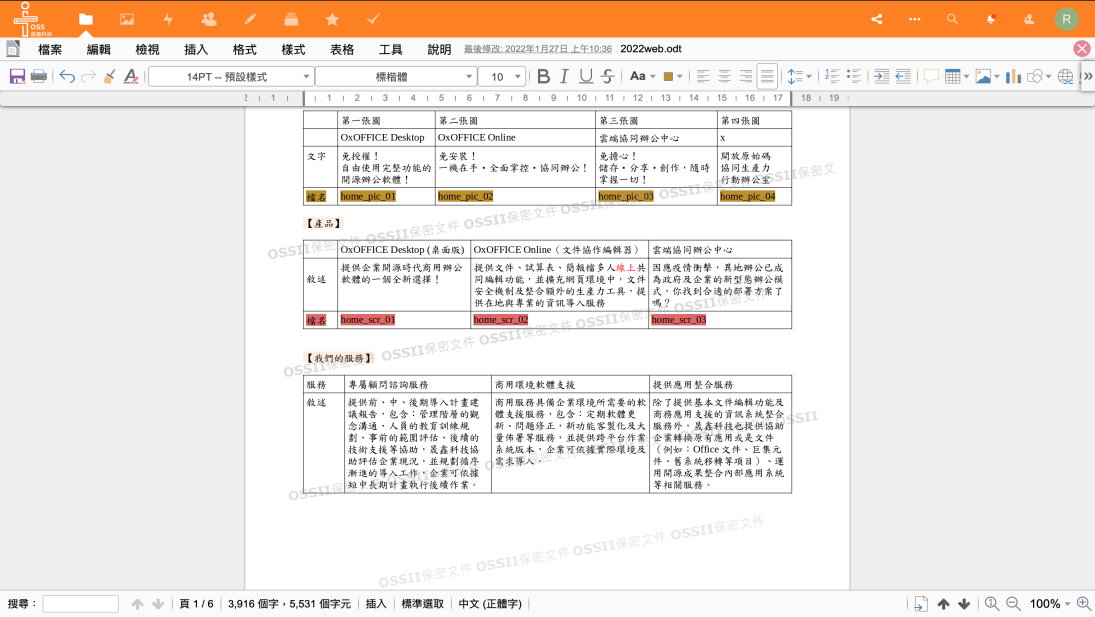Insert a hyperlink
Image resolution: width=1095 pixels, height=617 pixels.
click(x=1066, y=76)
